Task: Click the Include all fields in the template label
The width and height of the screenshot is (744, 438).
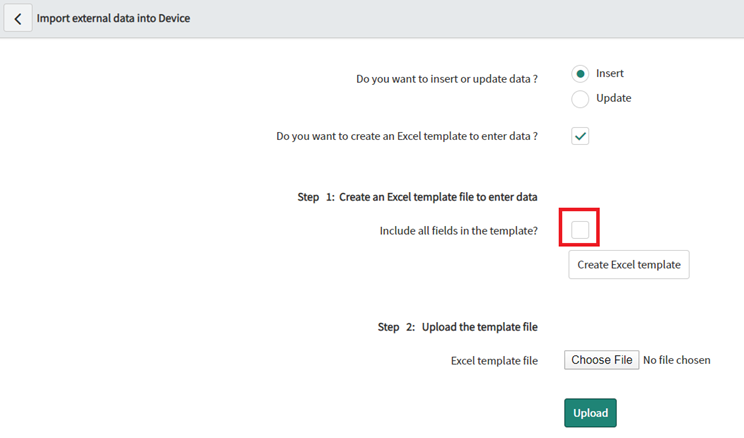Action: coord(458,231)
